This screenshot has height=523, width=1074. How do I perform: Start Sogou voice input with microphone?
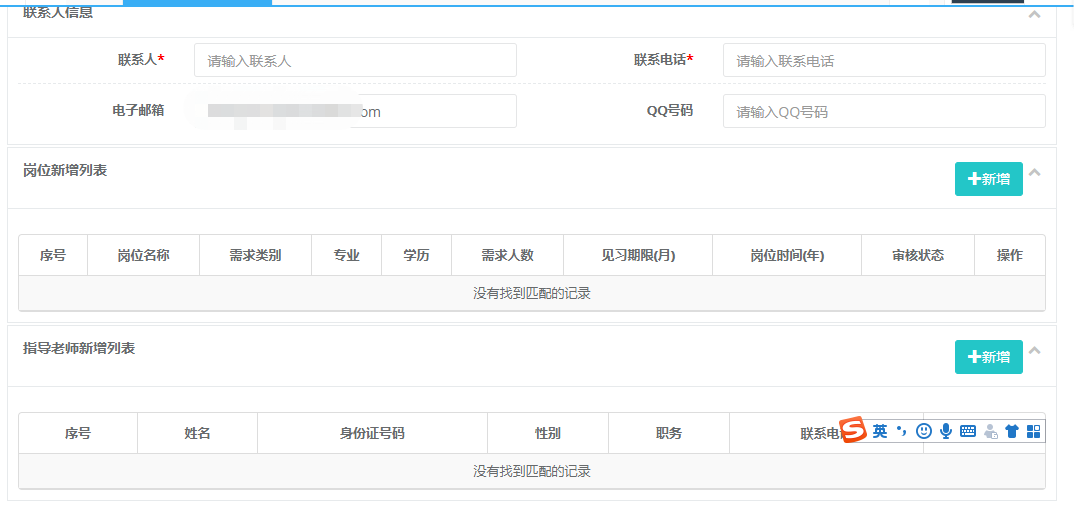click(945, 431)
